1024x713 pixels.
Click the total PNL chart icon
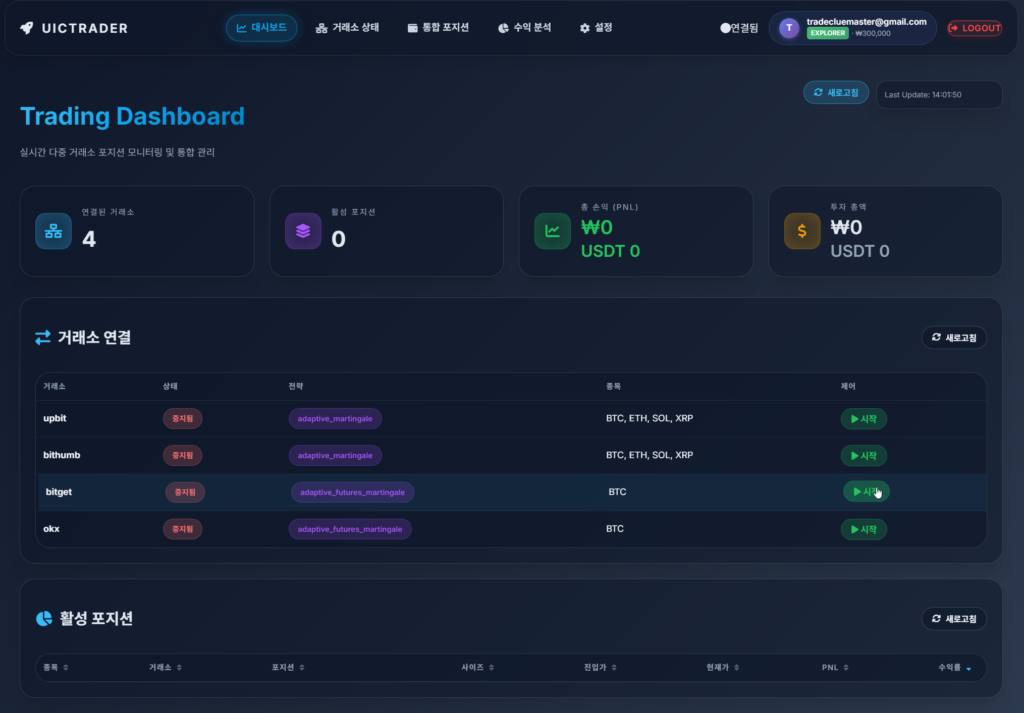coord(552,231)
